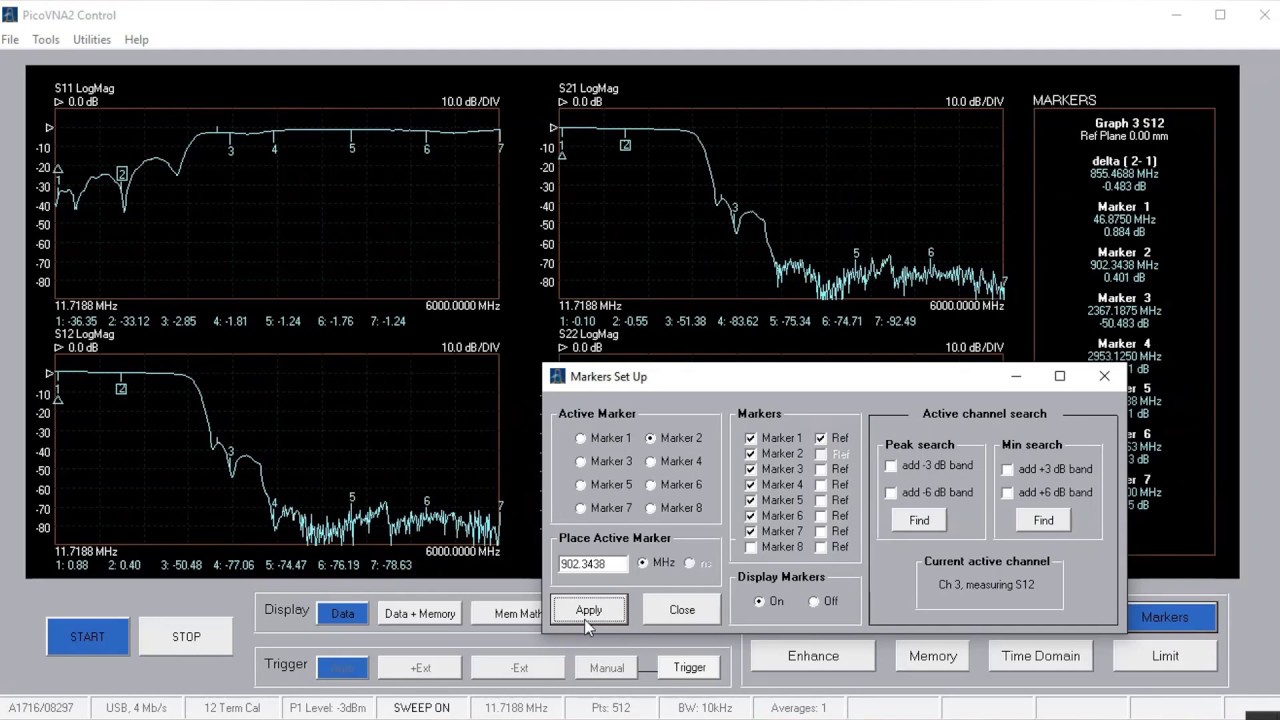Click the S11 LogMag graph title
This screenshot has width=1280, height=720.
click(x=84, y=88)
